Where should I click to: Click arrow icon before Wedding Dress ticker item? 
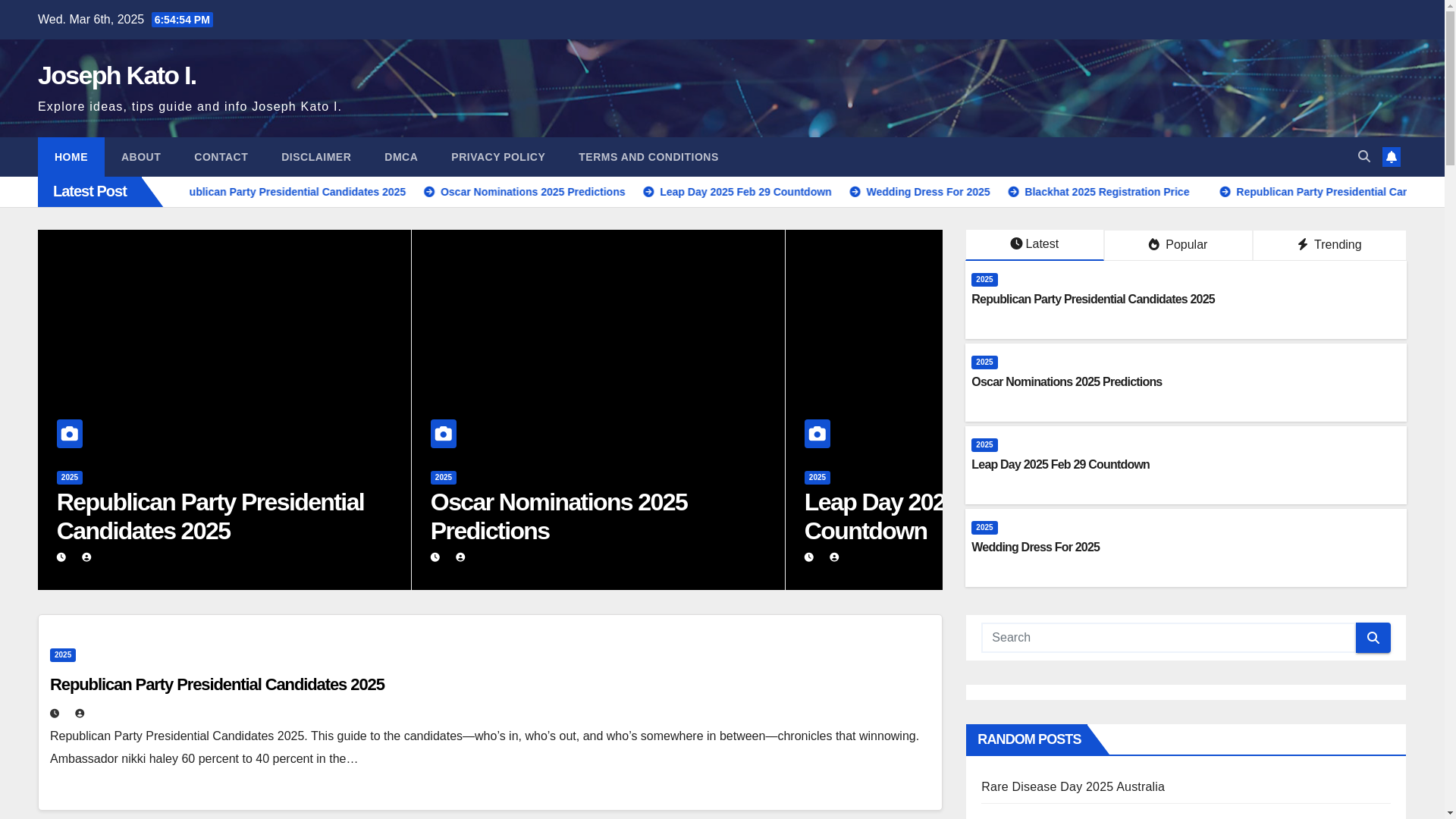point(855,192)
